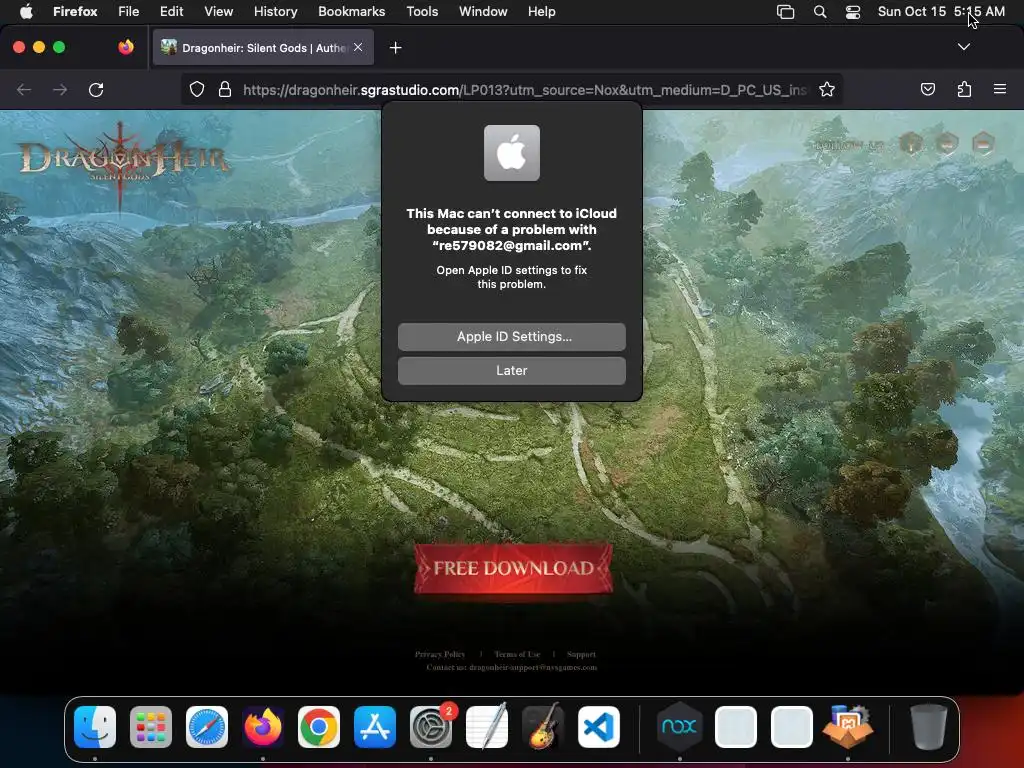Open the Firefox extensions panel
1024x768 pixels.
[964, 89]
